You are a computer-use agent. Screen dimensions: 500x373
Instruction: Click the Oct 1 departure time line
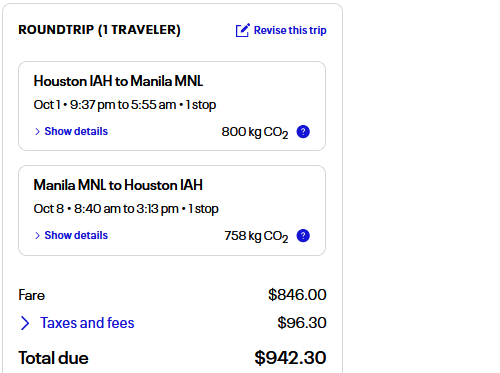[125, 105]
